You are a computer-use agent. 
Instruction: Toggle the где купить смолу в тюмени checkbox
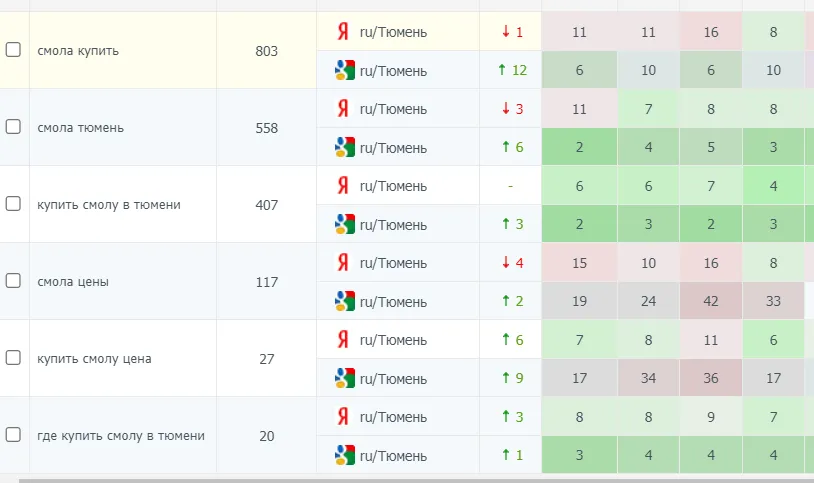click(x=13, y=435)
